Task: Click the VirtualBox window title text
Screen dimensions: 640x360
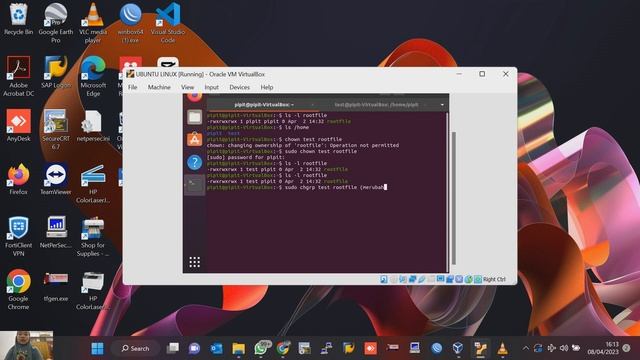Action: tap(200, 74)
